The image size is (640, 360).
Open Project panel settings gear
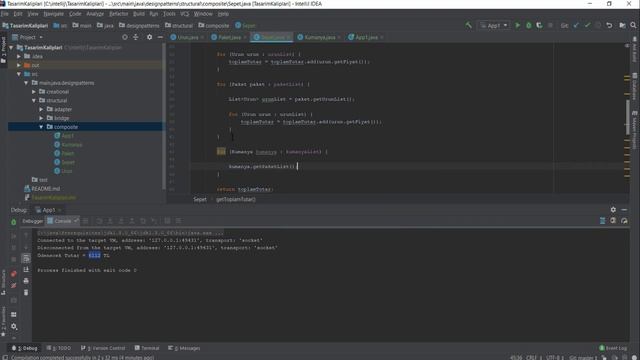click(x=149, y=37)
